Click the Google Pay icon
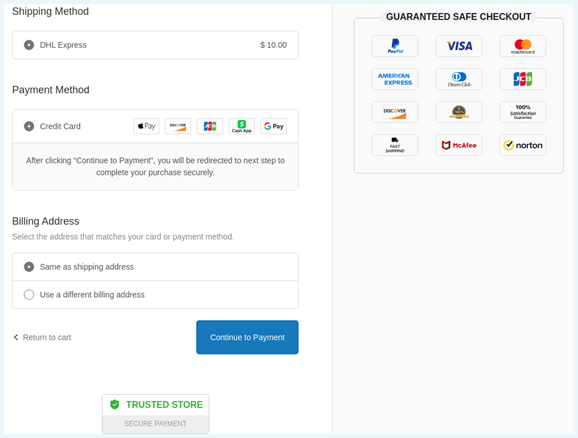This screenshot has height=438, width=578. [273, 126]
